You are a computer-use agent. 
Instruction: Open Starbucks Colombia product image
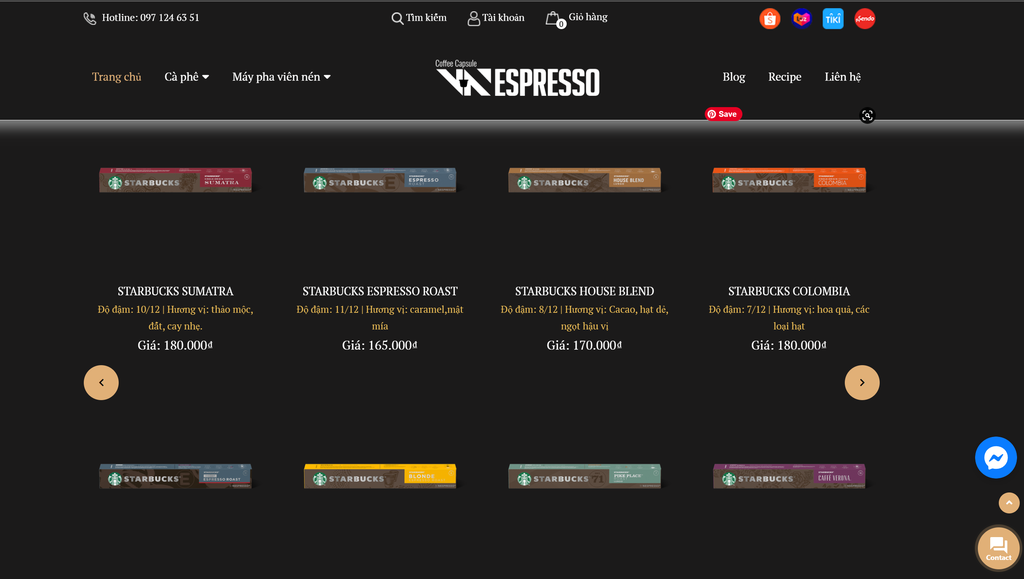coord(789,180)
